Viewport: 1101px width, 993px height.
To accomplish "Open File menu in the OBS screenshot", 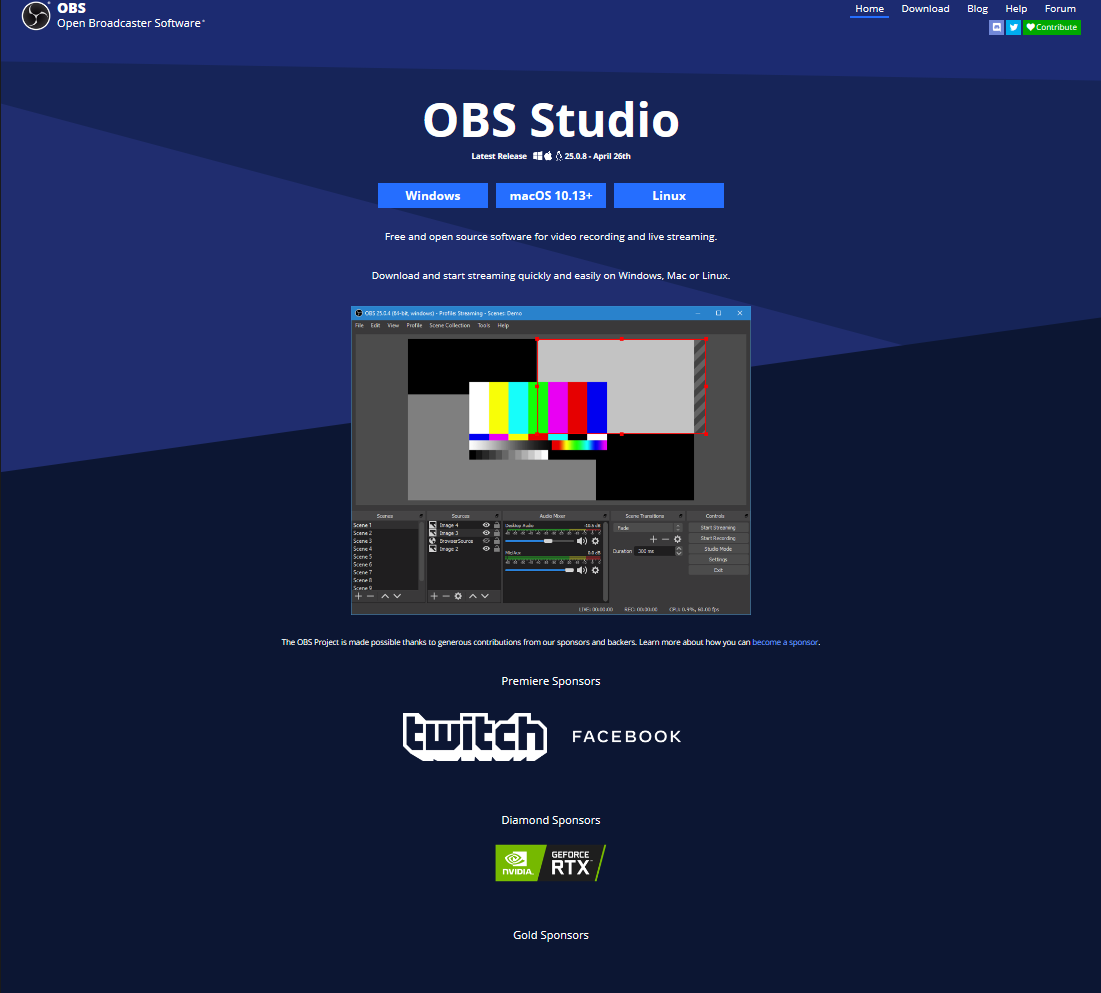I will [359, 326].
